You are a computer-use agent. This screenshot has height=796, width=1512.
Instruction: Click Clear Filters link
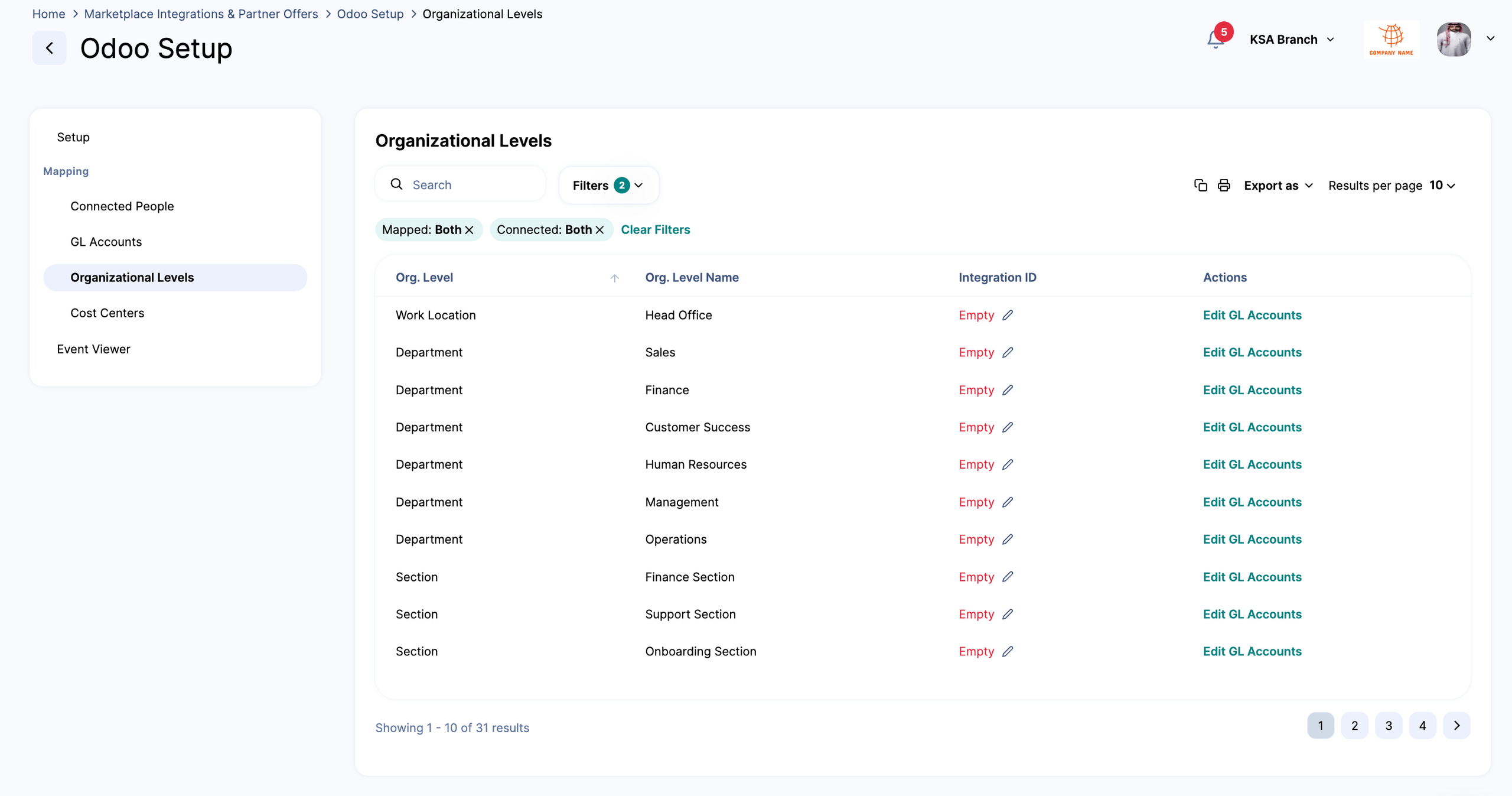tap(655, 230)
